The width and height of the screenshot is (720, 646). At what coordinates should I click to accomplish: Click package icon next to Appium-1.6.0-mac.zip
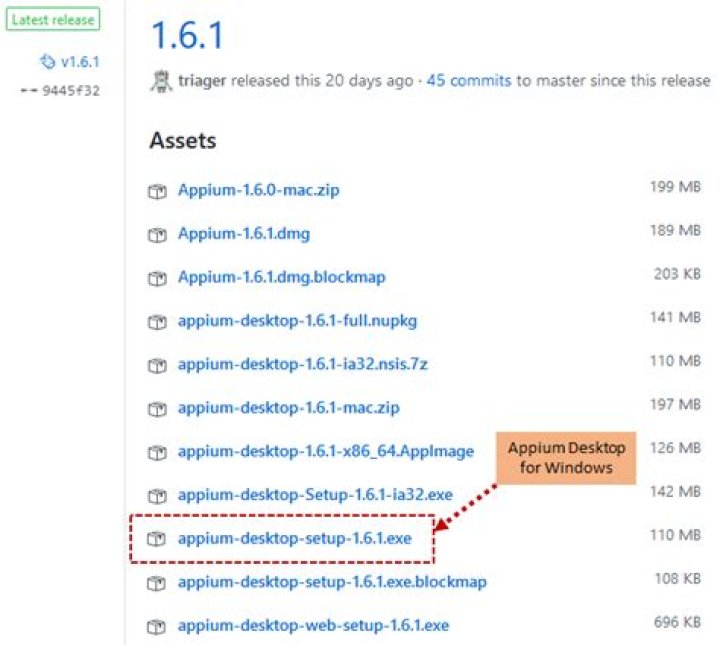[157, 191]
